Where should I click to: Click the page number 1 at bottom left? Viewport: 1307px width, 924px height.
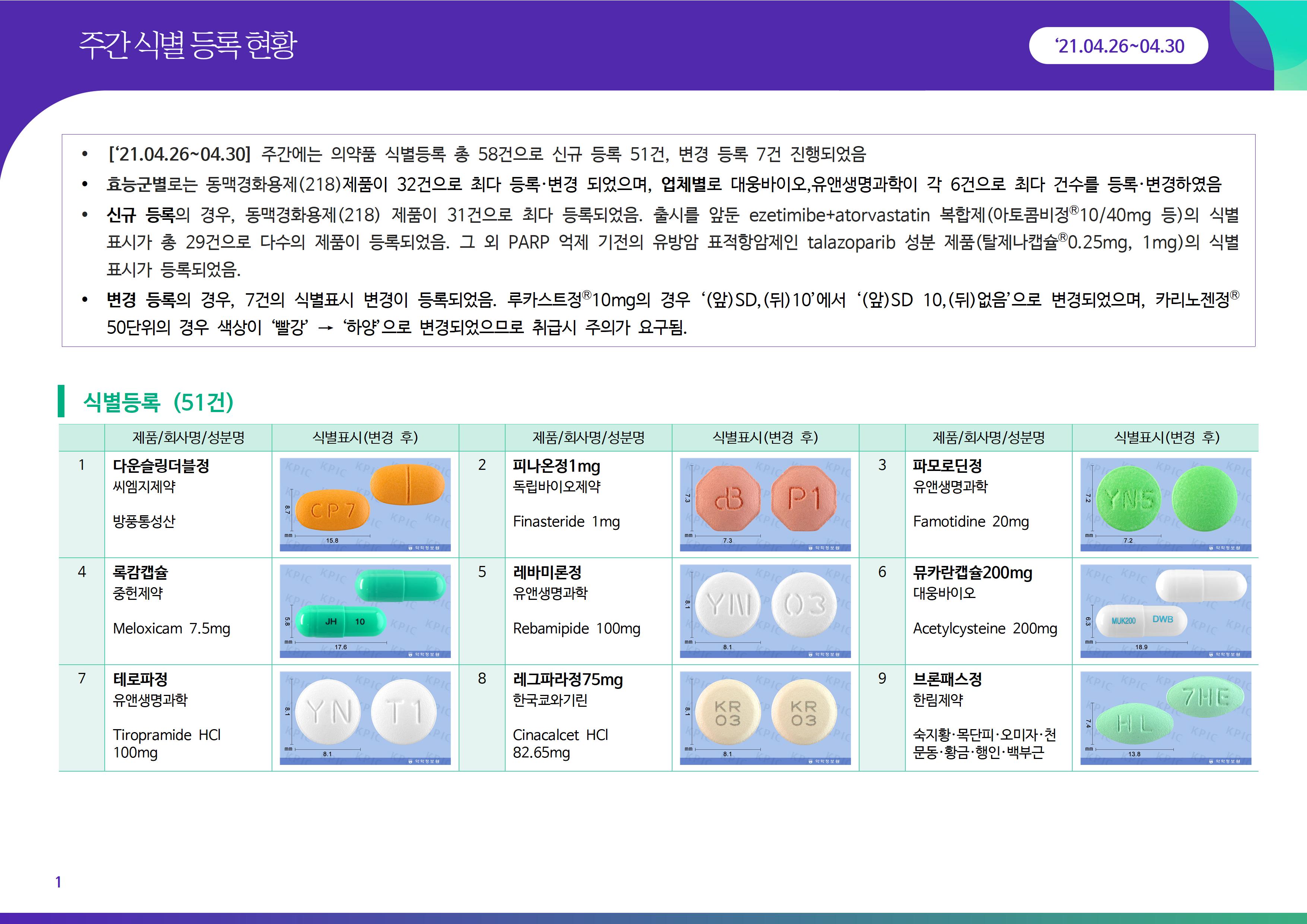click(x=58, y=882)
